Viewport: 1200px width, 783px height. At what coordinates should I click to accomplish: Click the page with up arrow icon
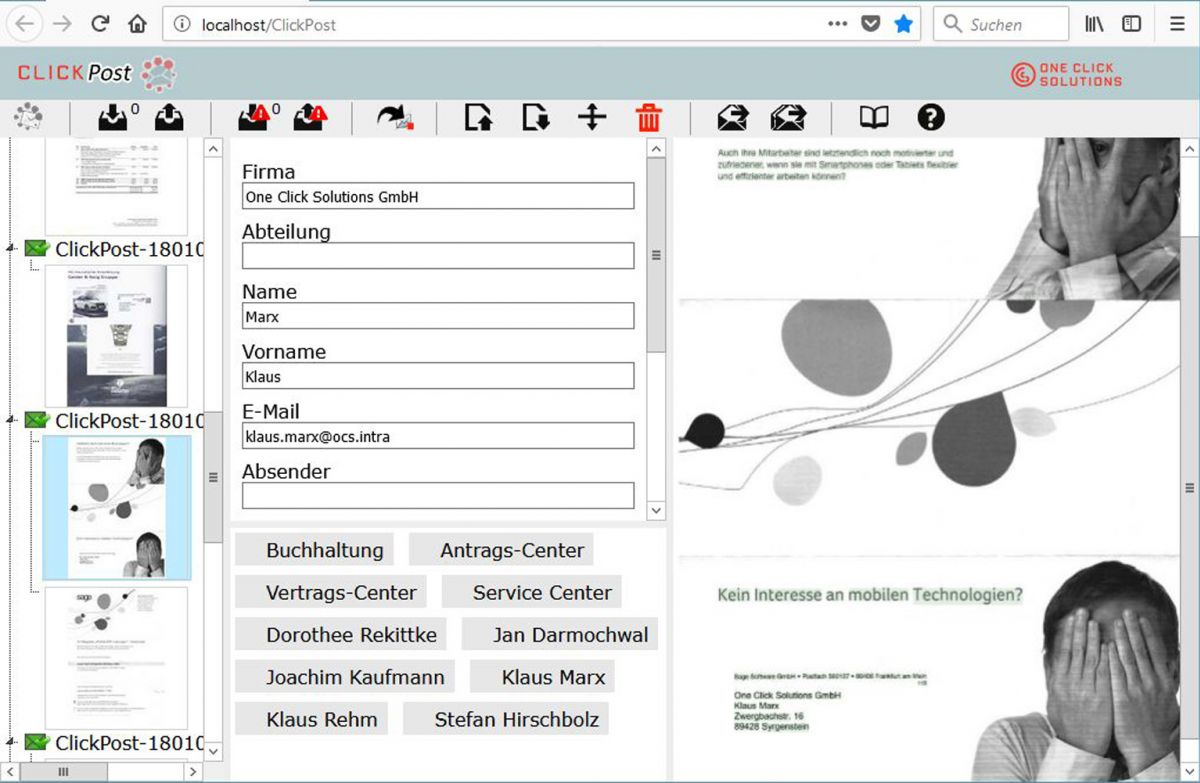tap(479, 118)
